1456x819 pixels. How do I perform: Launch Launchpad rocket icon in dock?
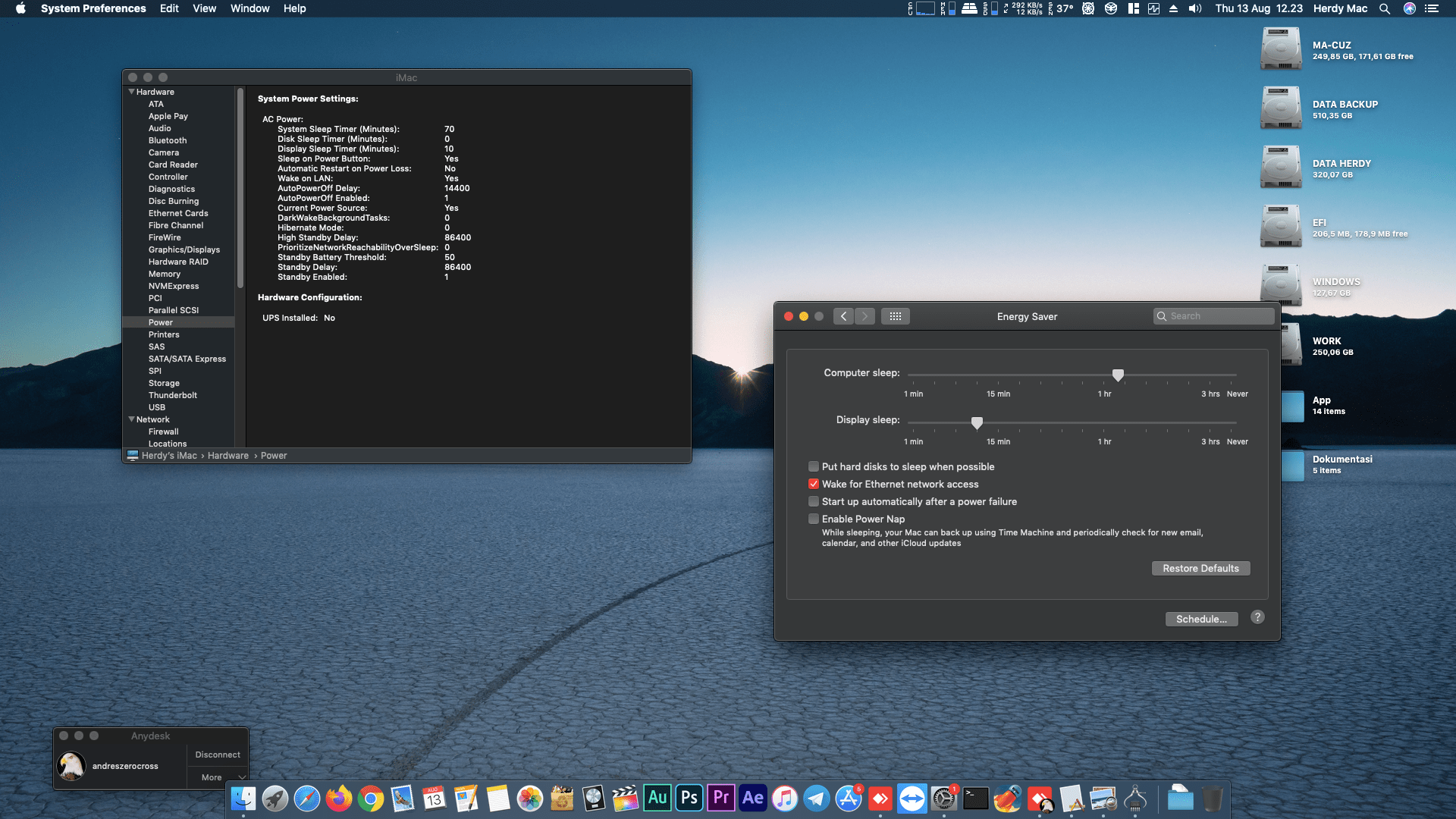pyautogui.click(x=275, y=799)
